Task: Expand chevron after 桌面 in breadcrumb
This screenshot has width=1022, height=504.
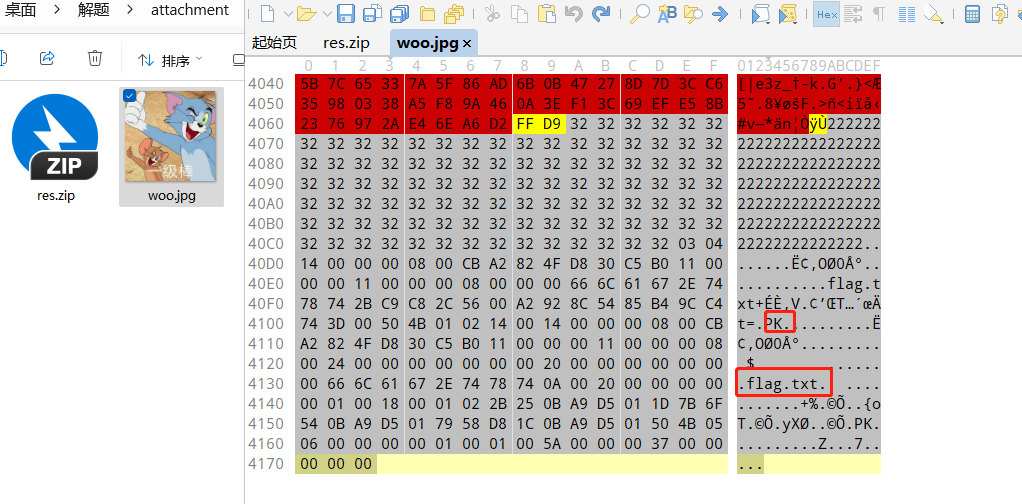Action: pos(57,10)
